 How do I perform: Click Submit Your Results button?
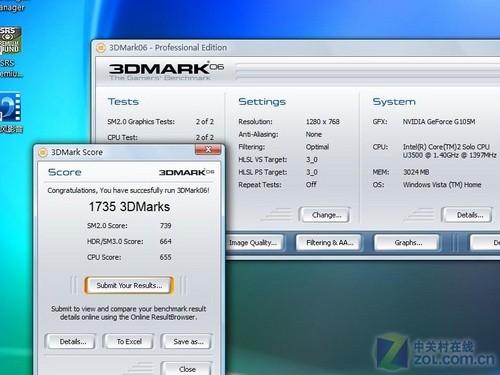[x=129, y=285]
